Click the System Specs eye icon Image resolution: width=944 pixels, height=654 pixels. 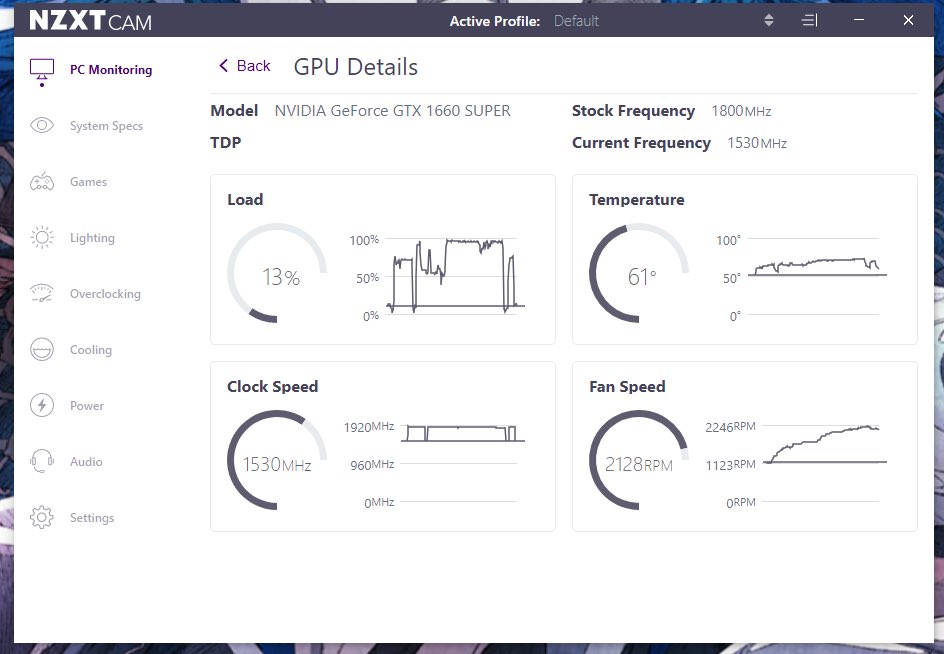pos(42,125)
